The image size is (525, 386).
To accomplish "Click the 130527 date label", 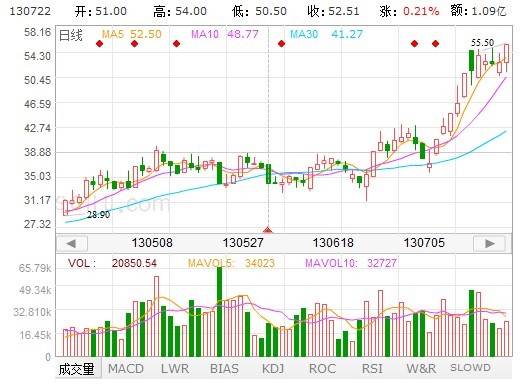I will [x=243, y=243].
